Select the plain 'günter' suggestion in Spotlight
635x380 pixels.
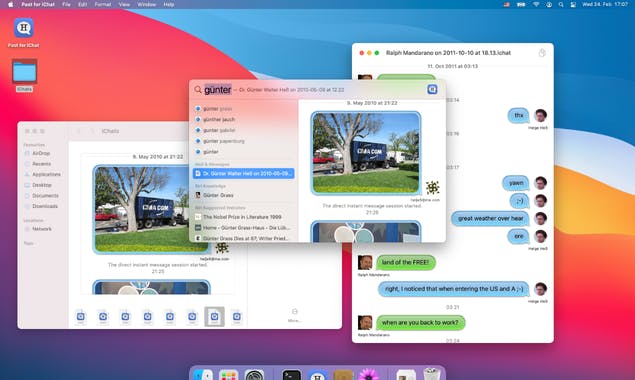point(244,152)
